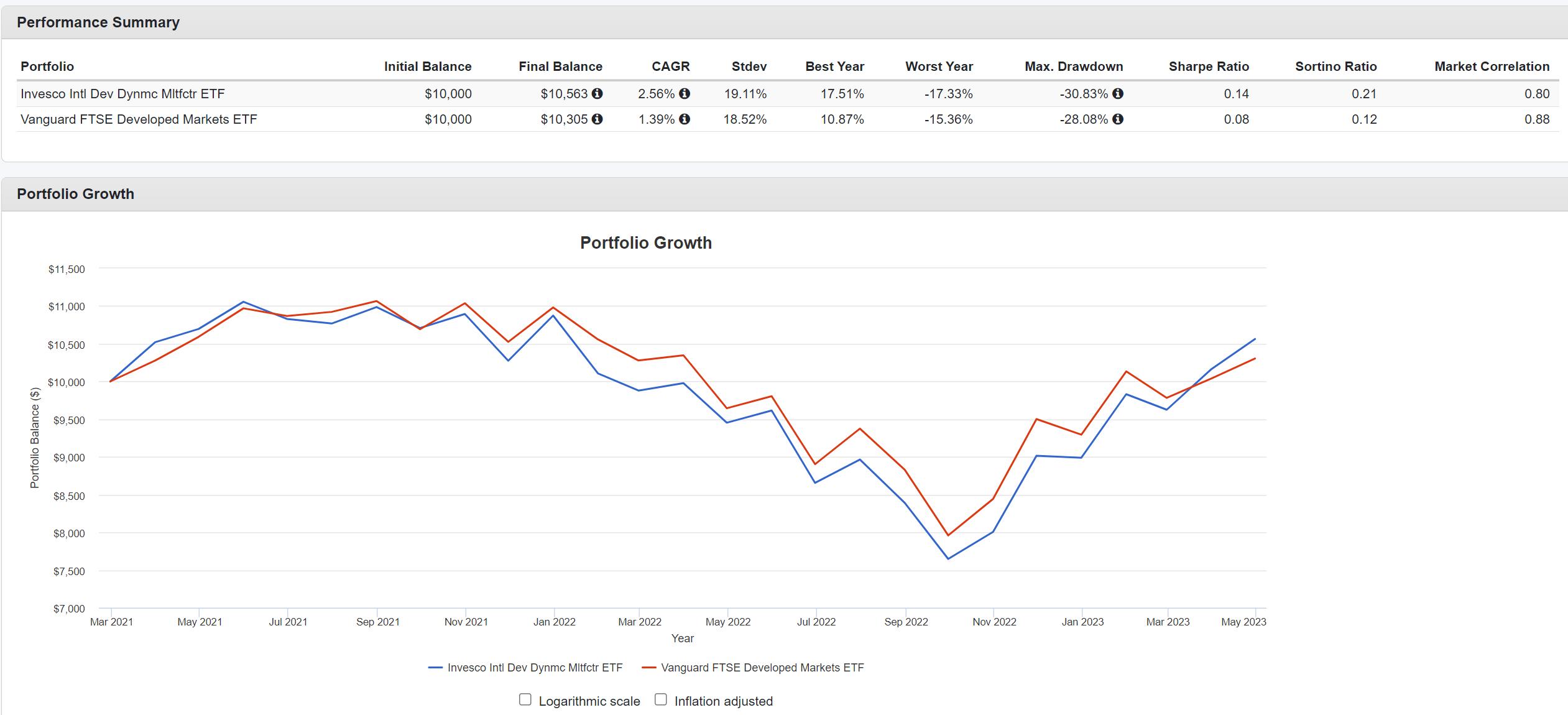
Task: Select the blue line marker in the chart legend
Action: pyautogui.click(x=435, y=667)
